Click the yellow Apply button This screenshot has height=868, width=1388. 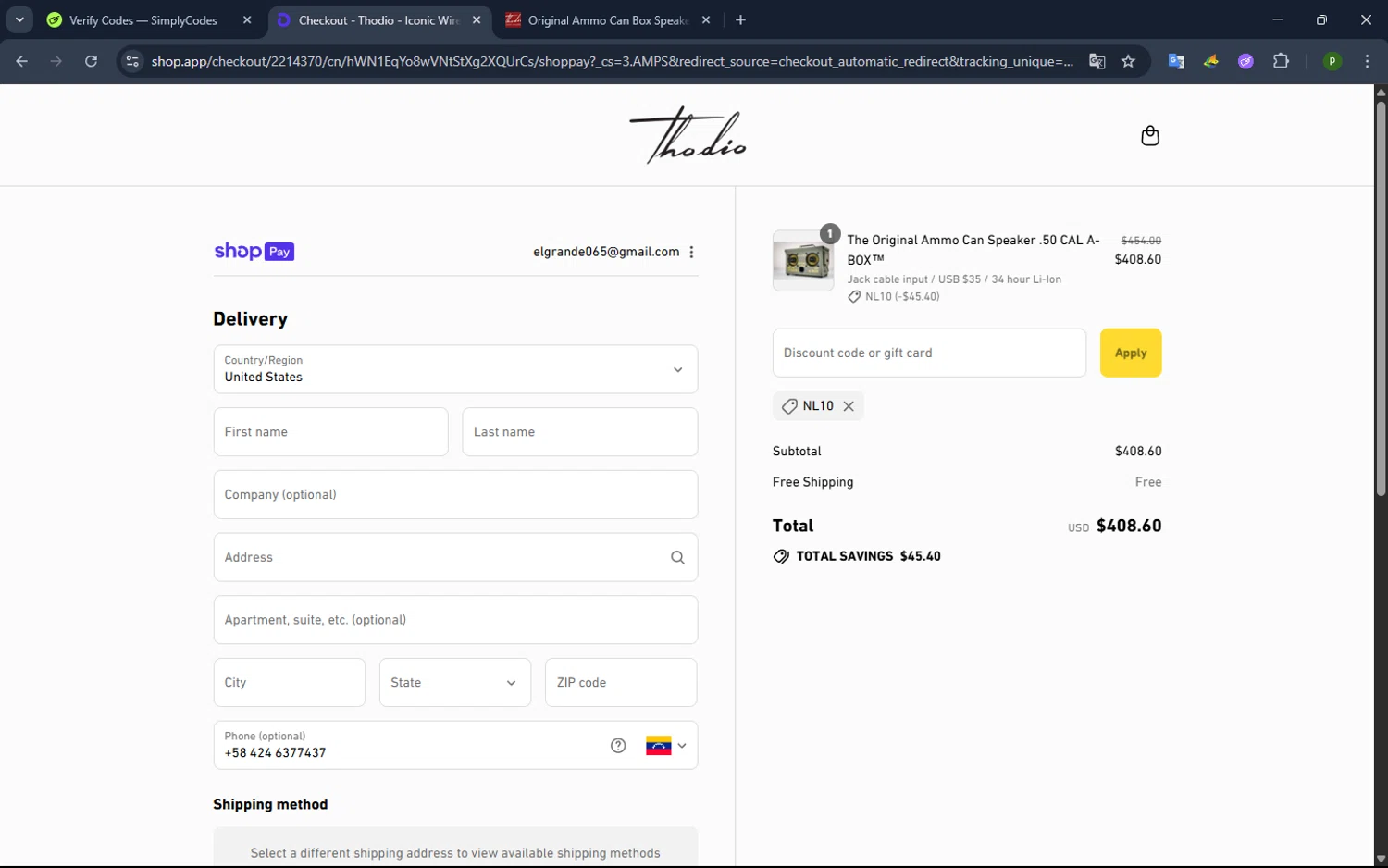pos(1131,353)
